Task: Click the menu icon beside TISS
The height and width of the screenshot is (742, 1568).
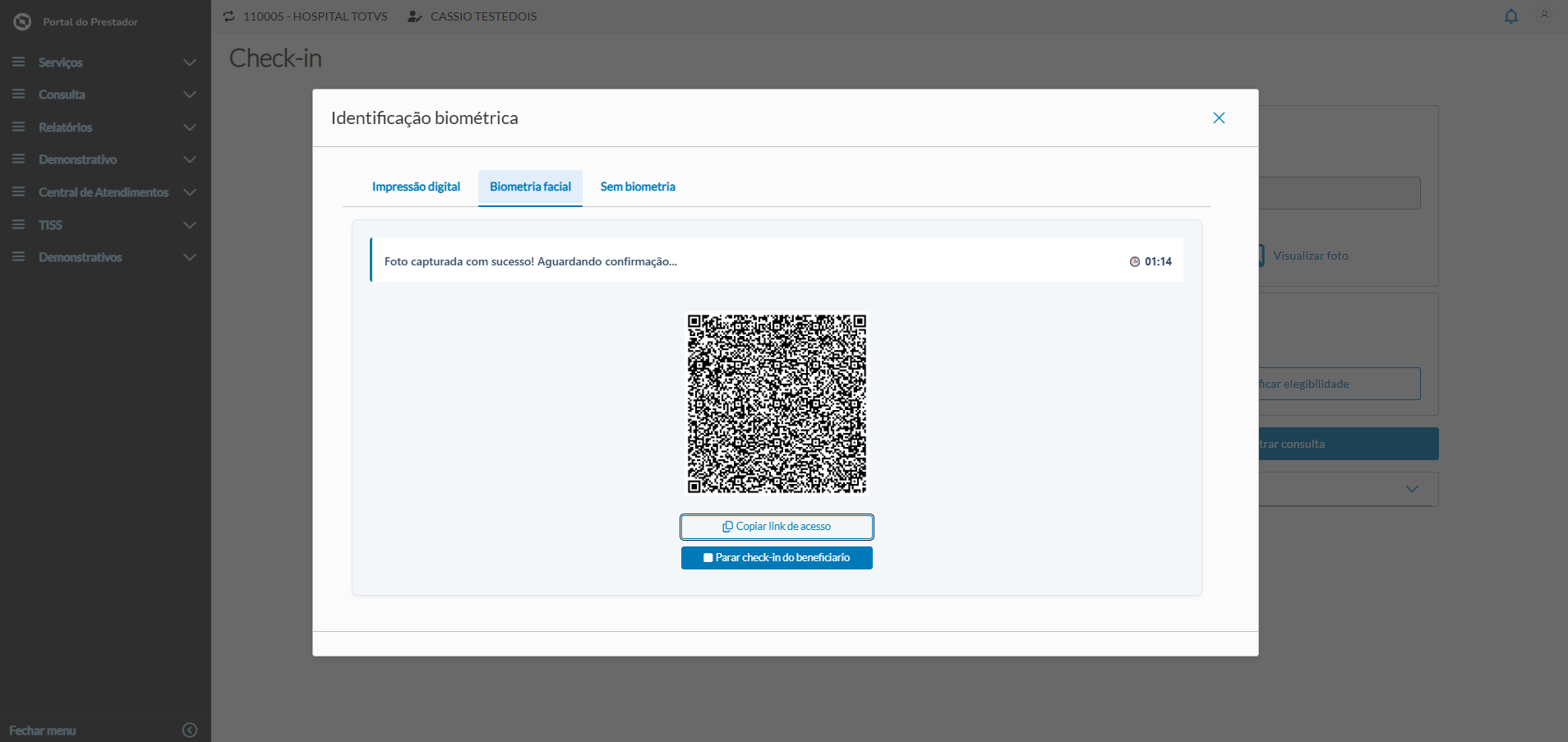Action: coord(18,224)
